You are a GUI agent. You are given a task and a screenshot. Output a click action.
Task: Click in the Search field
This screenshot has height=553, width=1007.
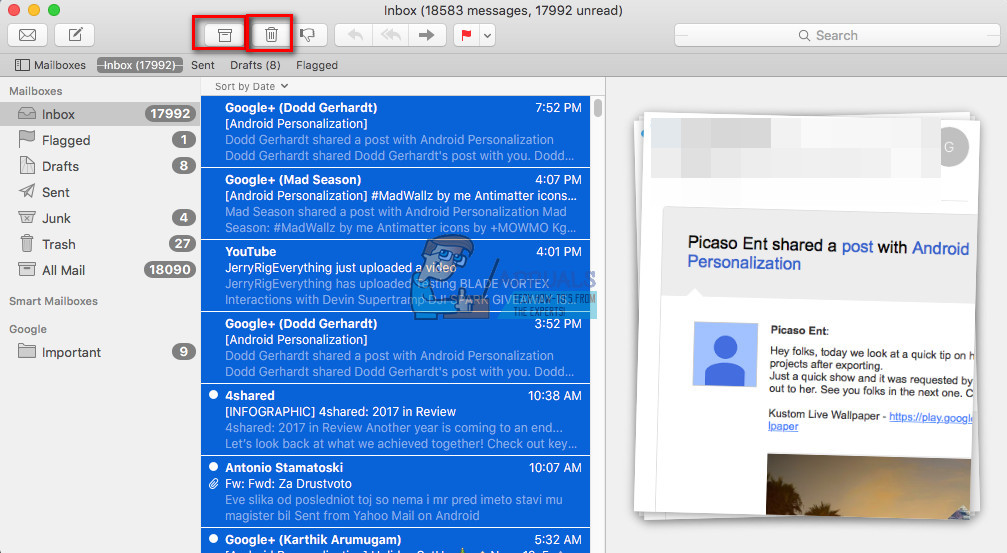coord(837,35)
